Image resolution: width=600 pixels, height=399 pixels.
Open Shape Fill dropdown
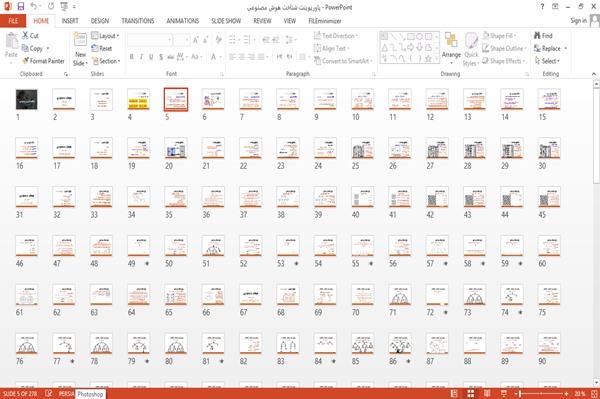(499, 36)
